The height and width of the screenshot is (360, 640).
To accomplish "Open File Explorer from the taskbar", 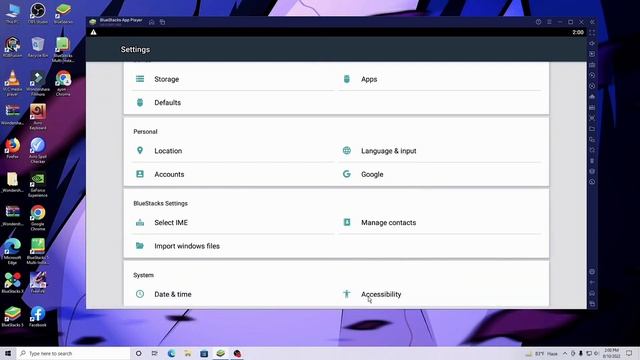I will click(188, 353).
